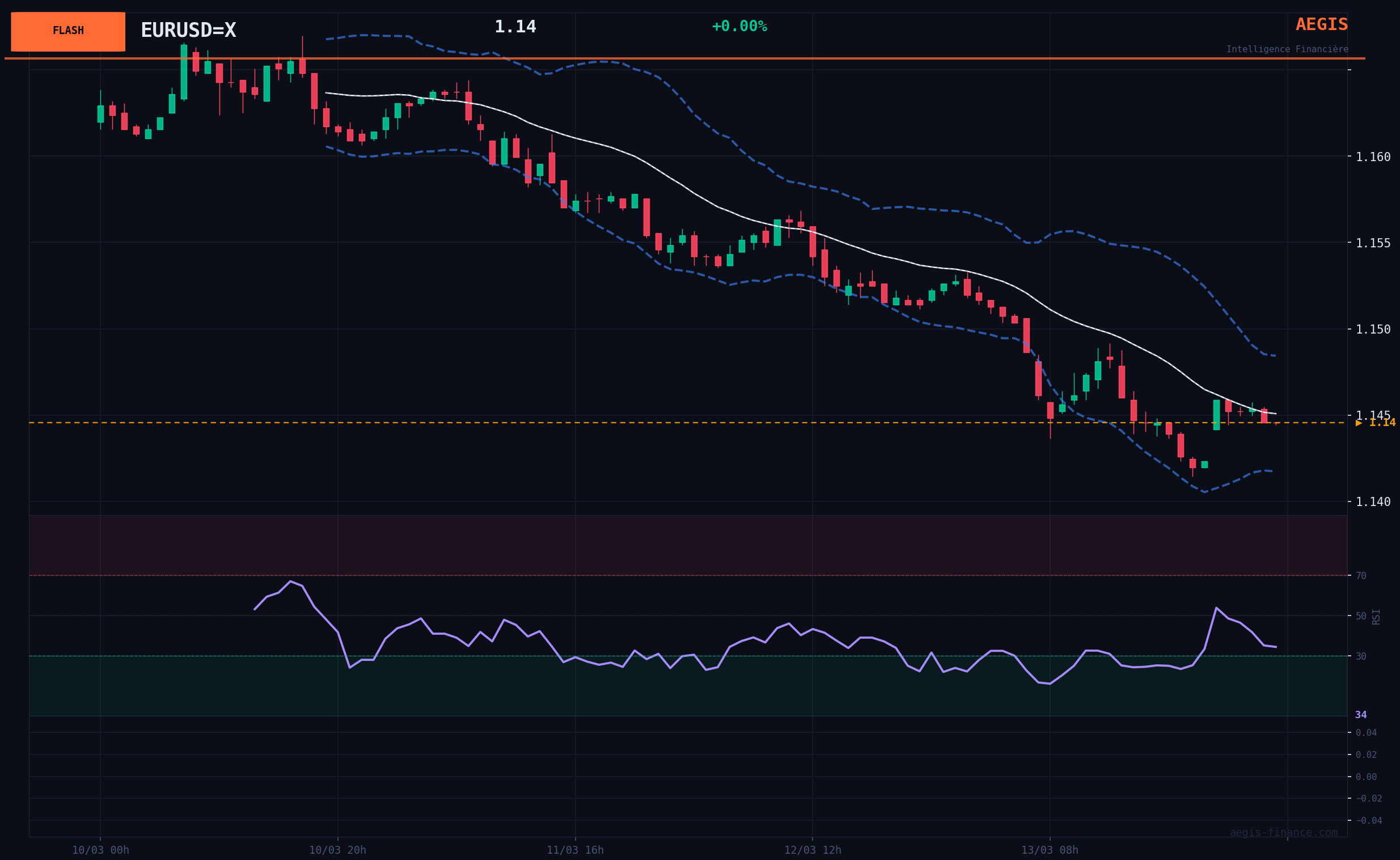Click the RSI 30 level label

(x=1361, y=657)
